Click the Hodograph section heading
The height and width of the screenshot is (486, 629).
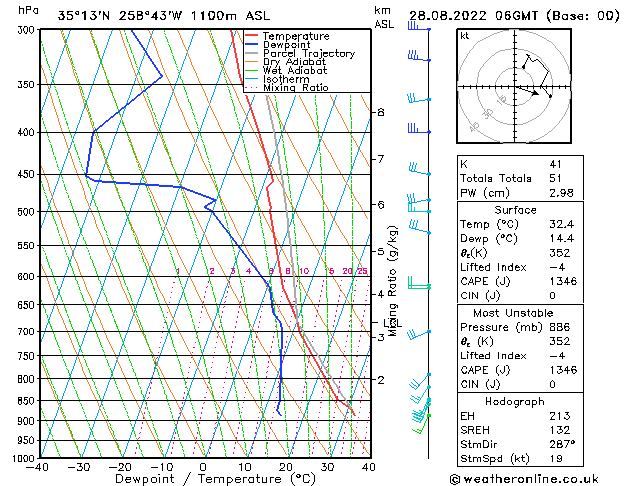tap(515, 401)
